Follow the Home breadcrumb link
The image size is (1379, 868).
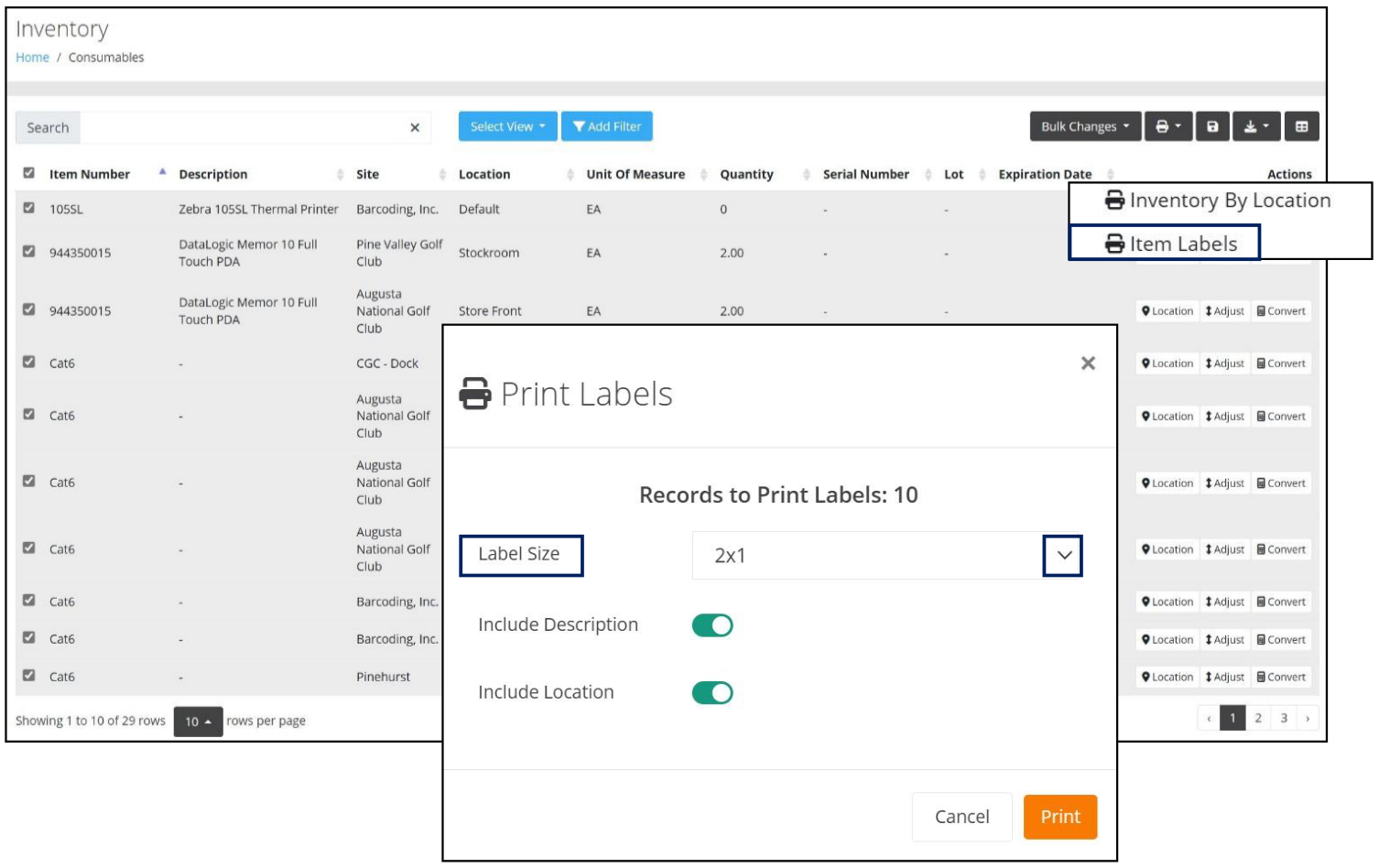tap(32, 57)
